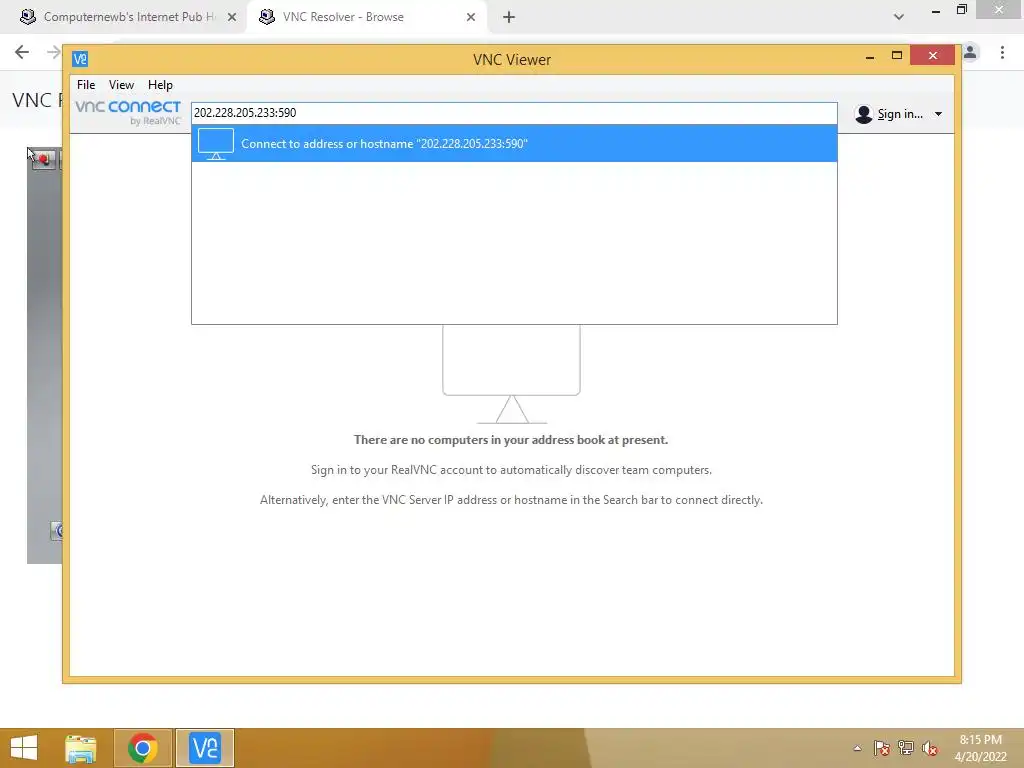
Task: Click the muted speaker tray icon
Action: (930, 748)
